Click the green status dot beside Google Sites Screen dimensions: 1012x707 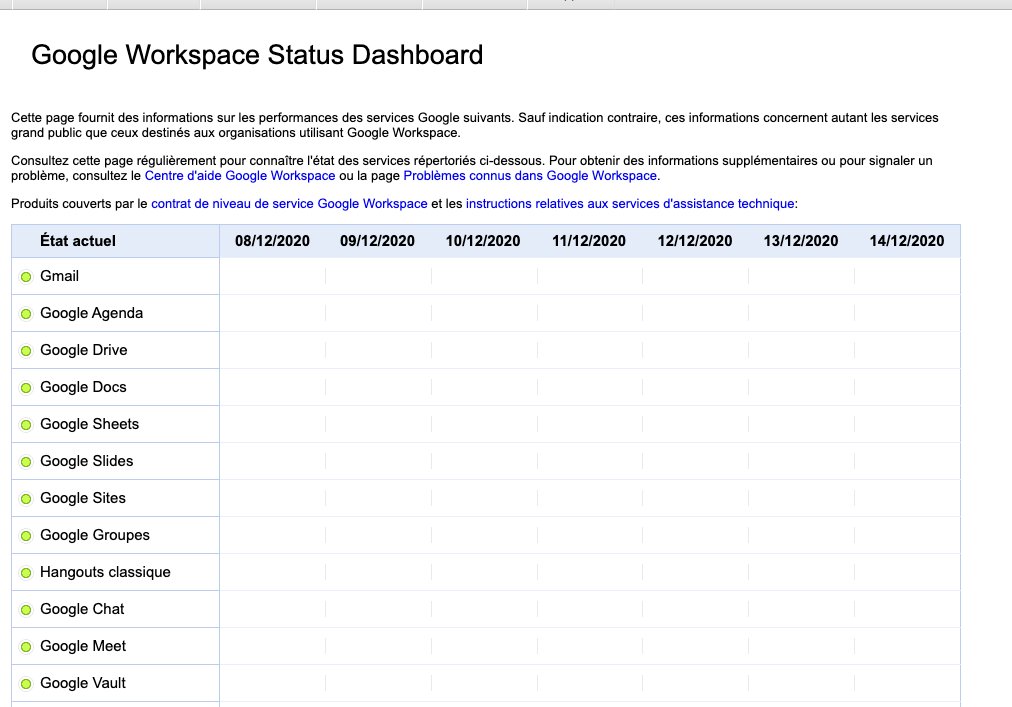click(26, 499)
